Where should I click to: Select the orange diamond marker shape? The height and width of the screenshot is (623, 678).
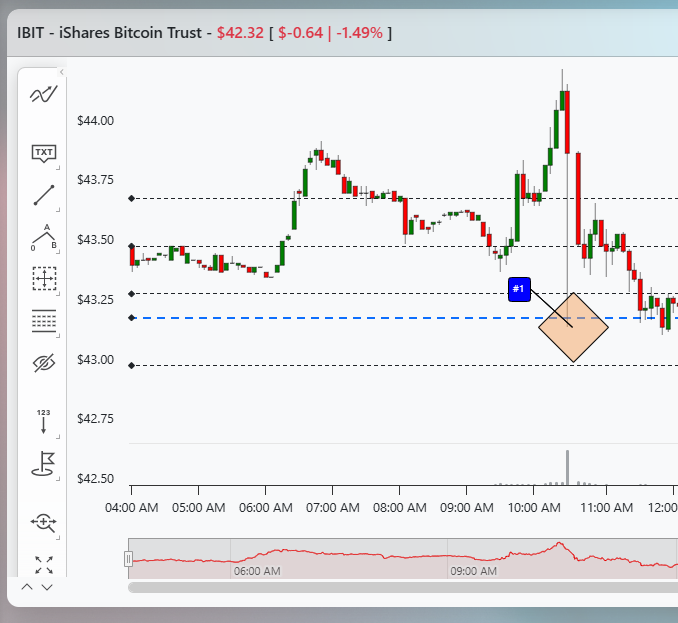(x=573, y=327)
